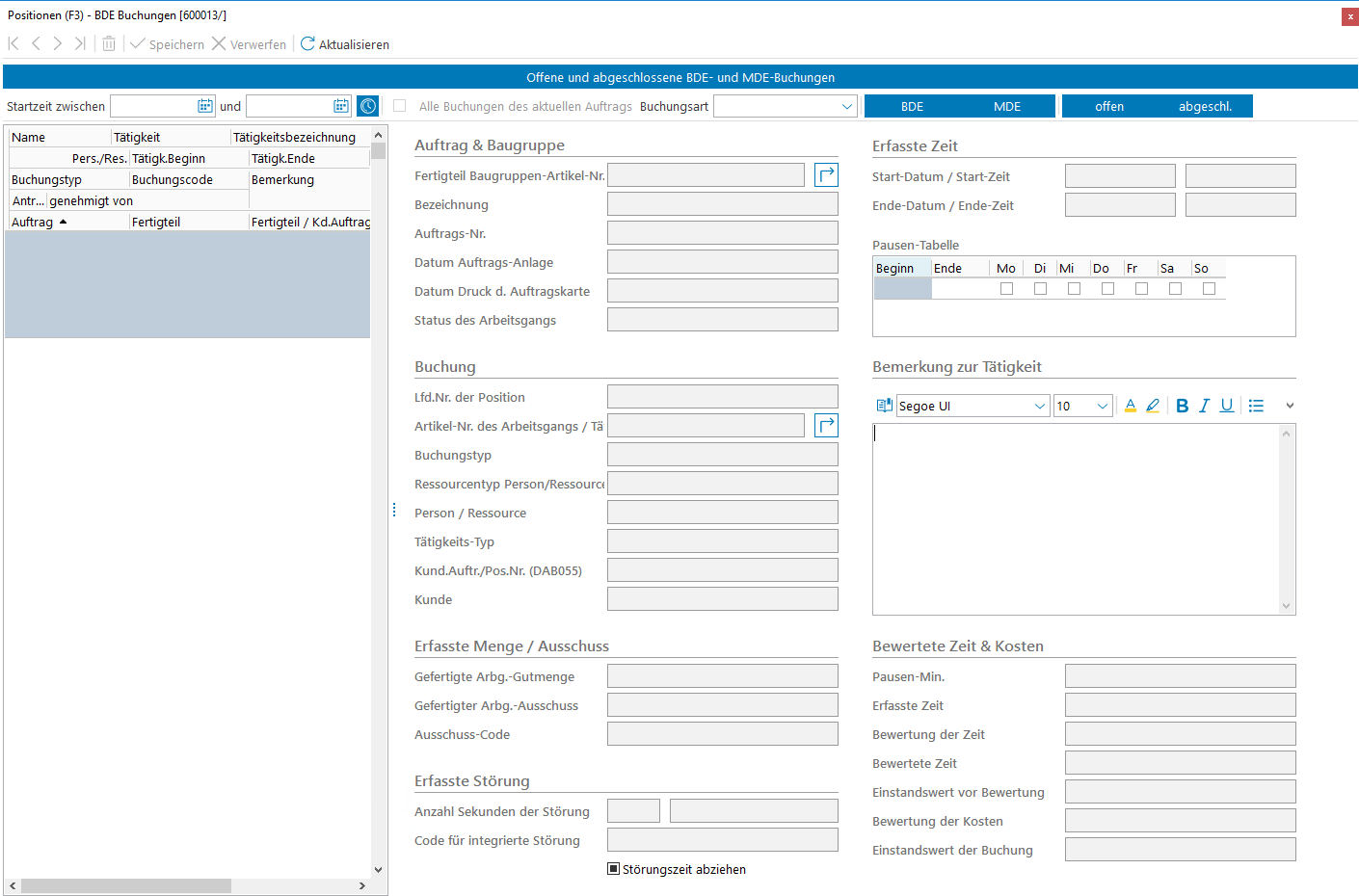The width and height of the screenshot is (1359, 896).
Task: Toggle bold text formatting
Action: click(x=1182, y=406)
